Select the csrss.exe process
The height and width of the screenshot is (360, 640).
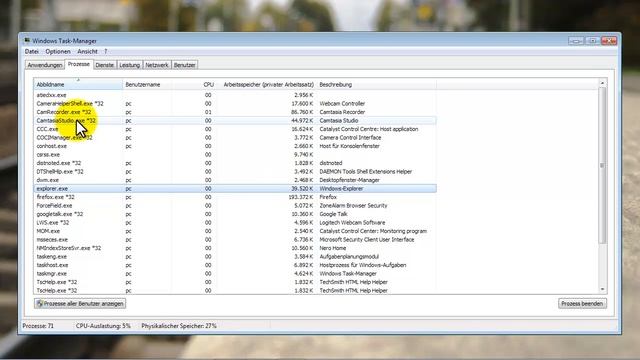[x=235, y=155]
